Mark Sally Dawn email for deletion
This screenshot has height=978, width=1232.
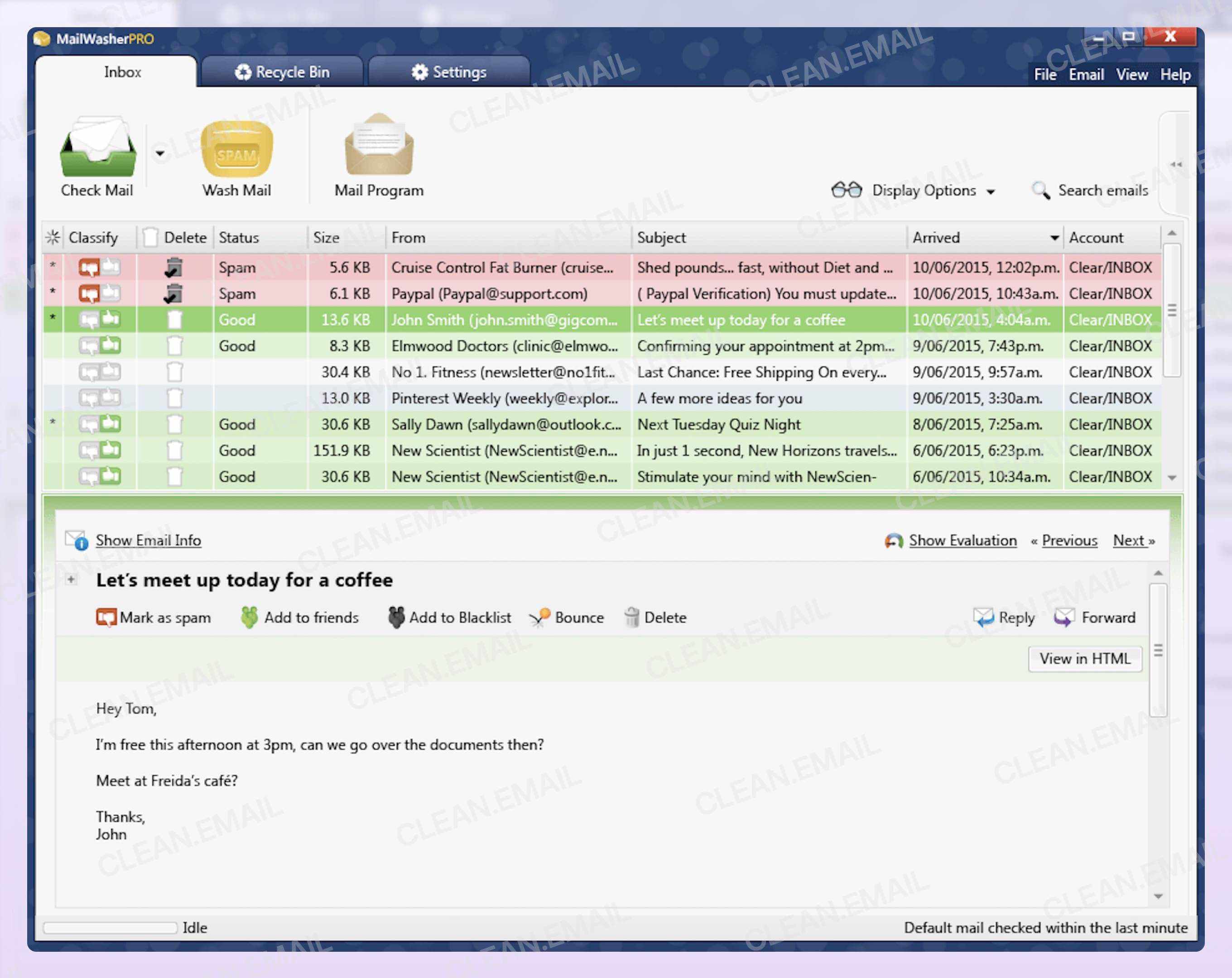(x=175, y=424)
